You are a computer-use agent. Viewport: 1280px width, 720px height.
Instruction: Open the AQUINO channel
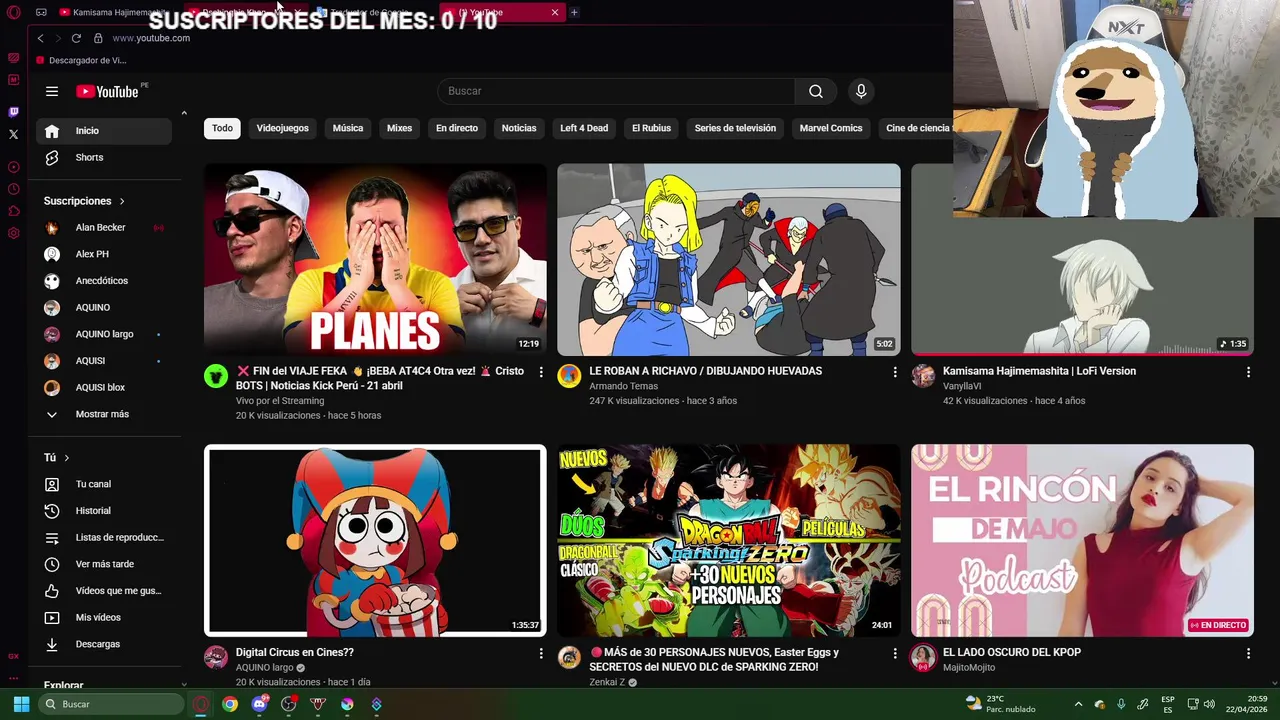[104, 307]
